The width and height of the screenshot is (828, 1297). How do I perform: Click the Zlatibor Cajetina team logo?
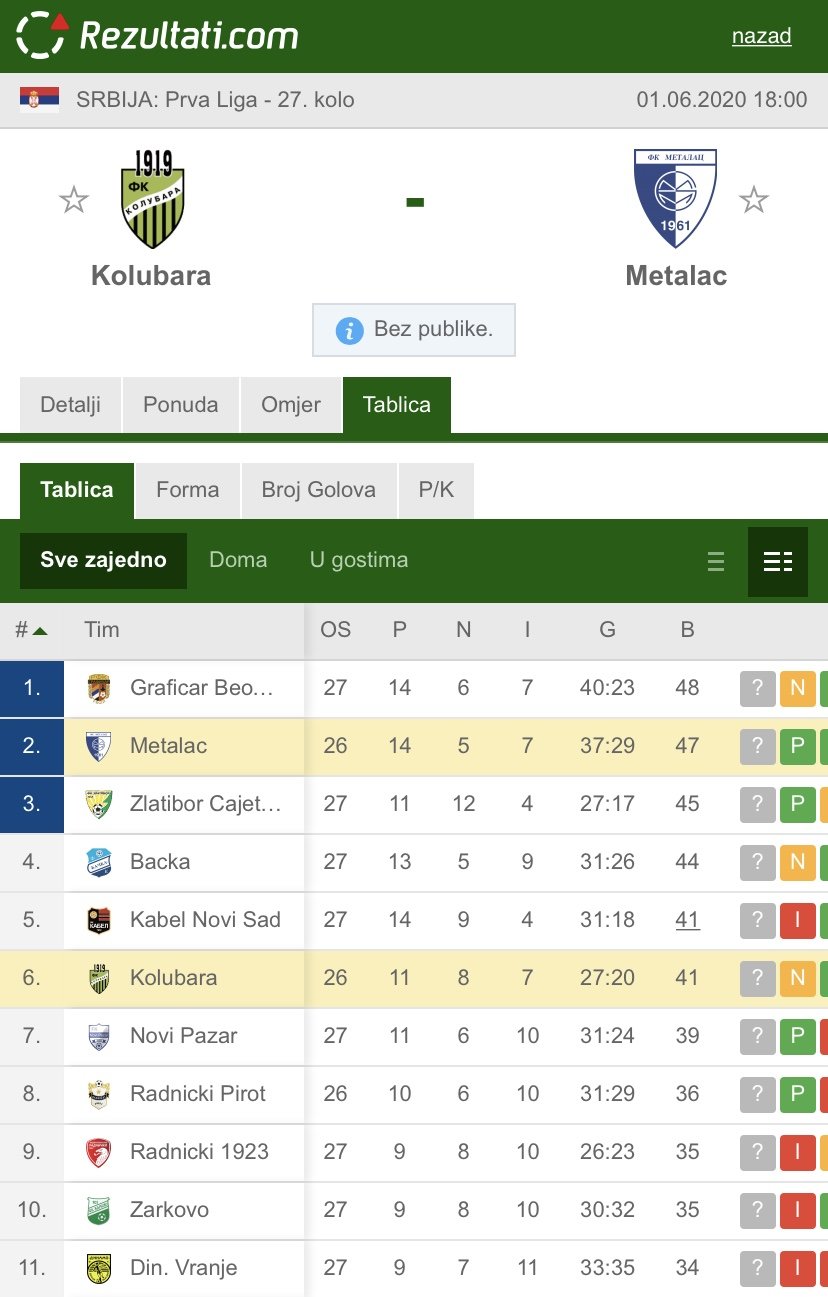[98, 804]
